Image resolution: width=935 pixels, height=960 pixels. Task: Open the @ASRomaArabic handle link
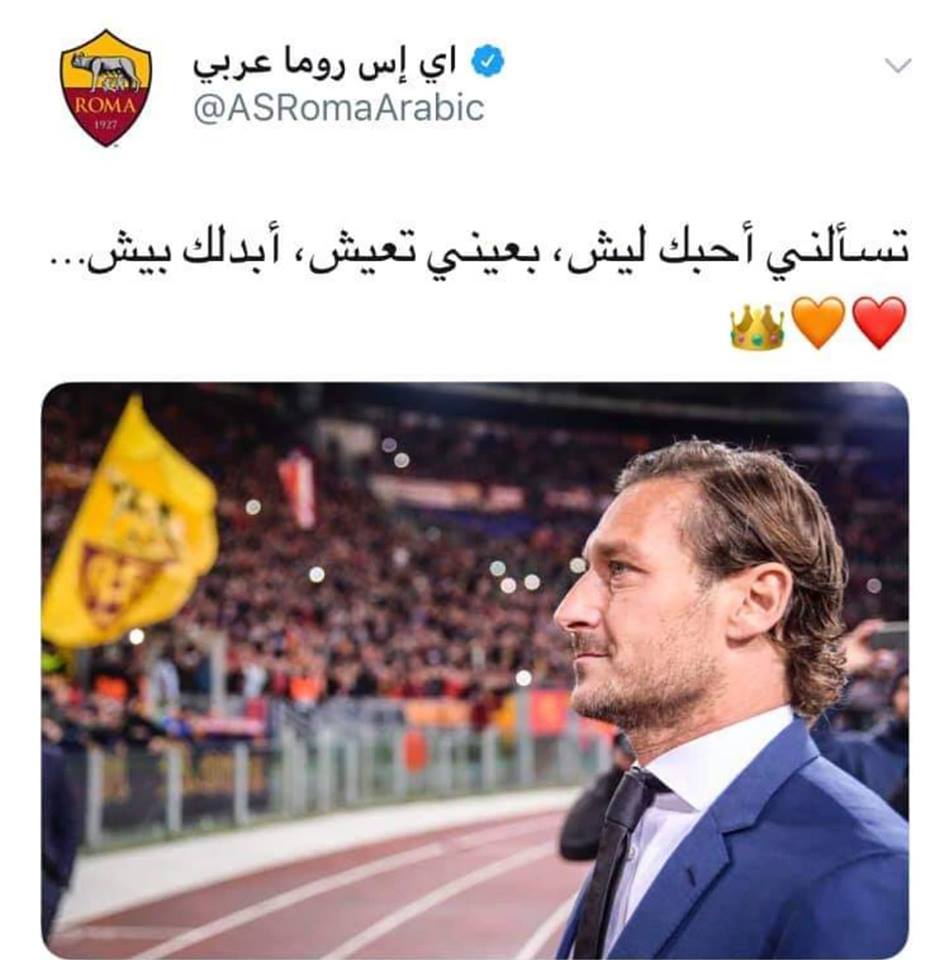(339, 108)
